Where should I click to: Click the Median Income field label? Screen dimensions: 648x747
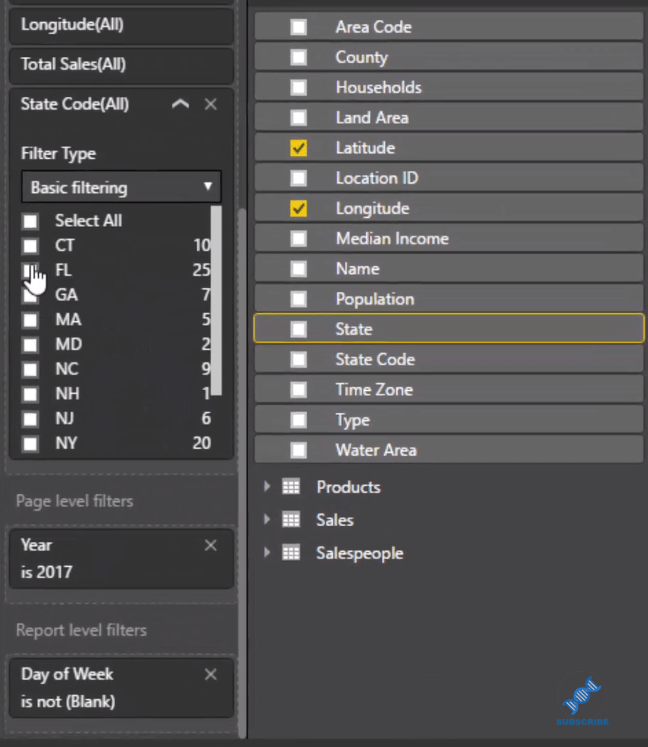tap(392, 239)
